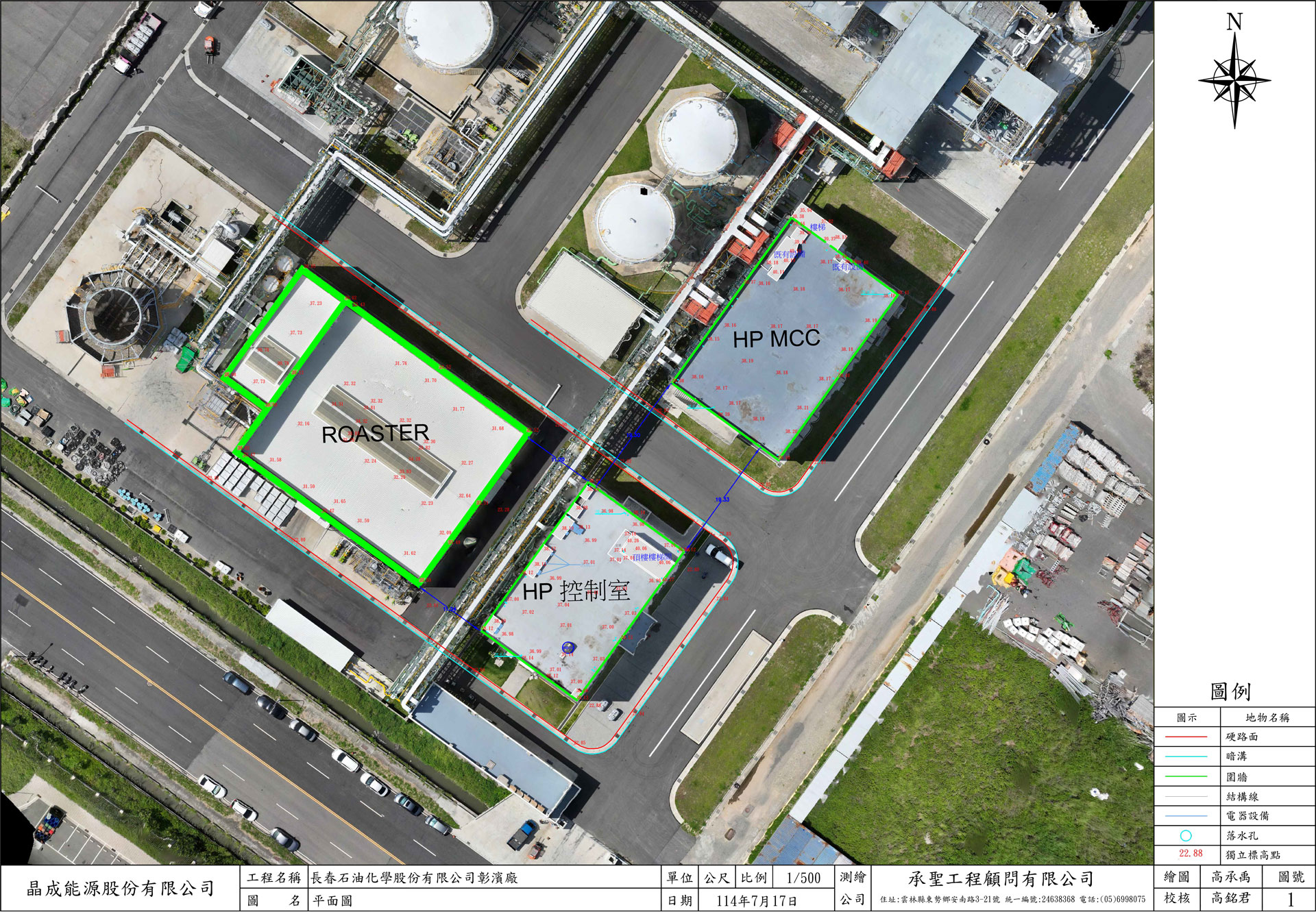Viewport: 1316px width, 912px height.
Task: Click the red 22.88 elevation sample in legend
Action: point(1191,854)
